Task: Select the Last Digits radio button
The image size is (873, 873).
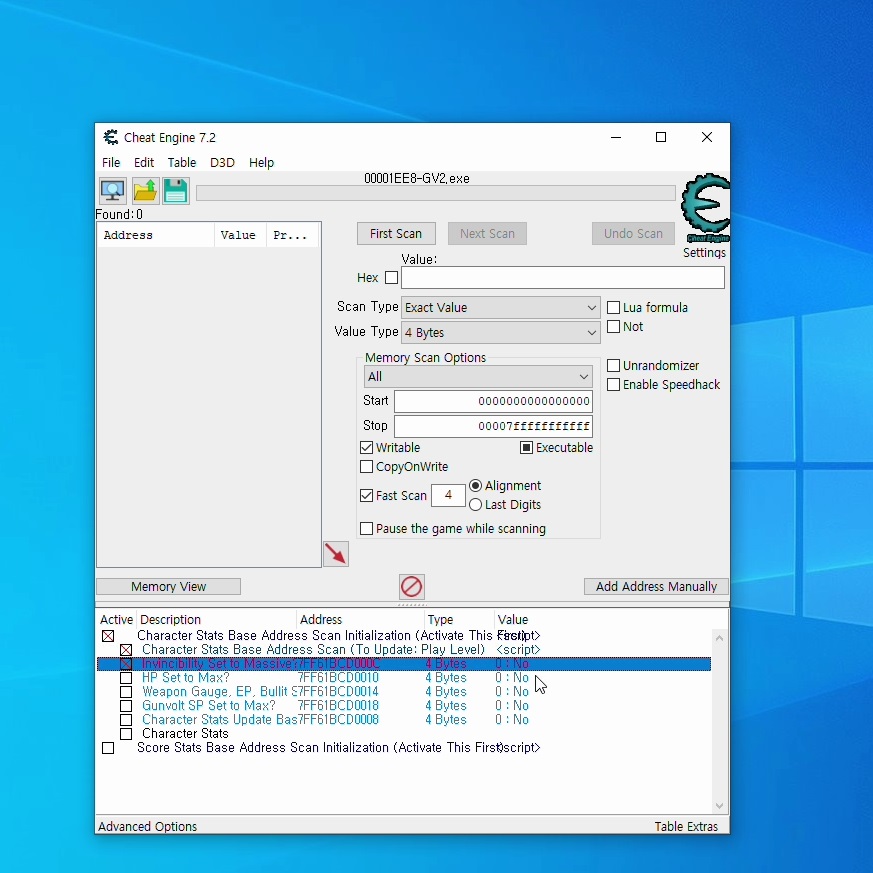Action: pos(475,505)
